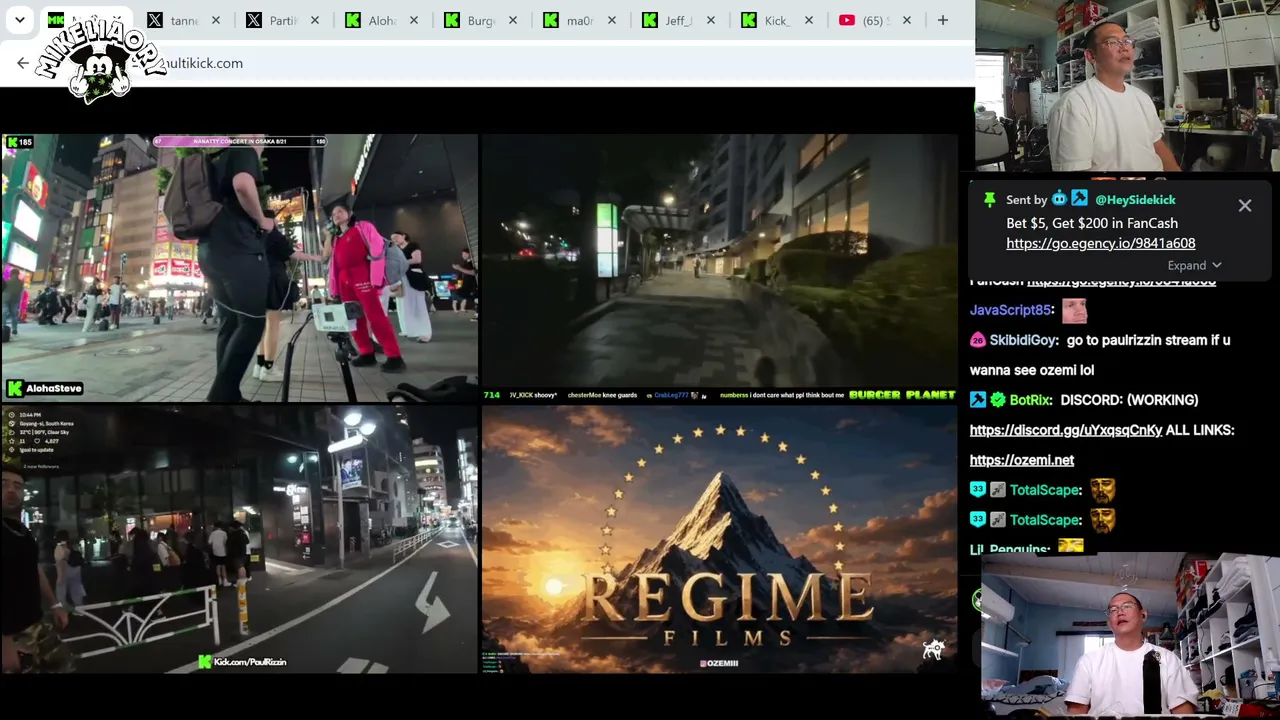Close the 'Burg' Kick tab

click(x=512, y=20)
